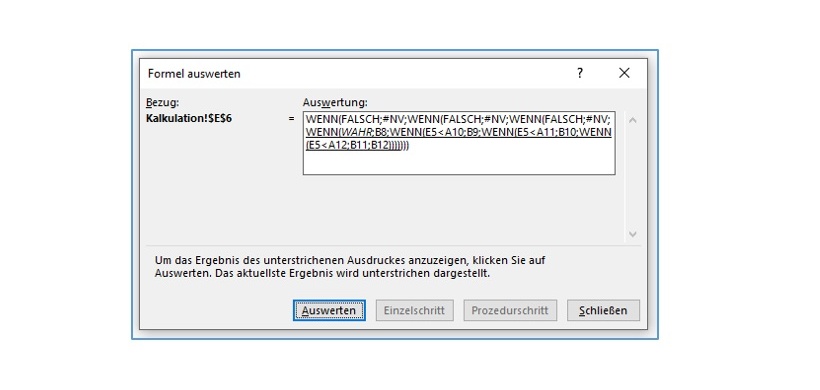The image size is (820, 390).
Task: Click inside the Auswertung formula box
Action: pyautogui.click(x=459, y=143)
